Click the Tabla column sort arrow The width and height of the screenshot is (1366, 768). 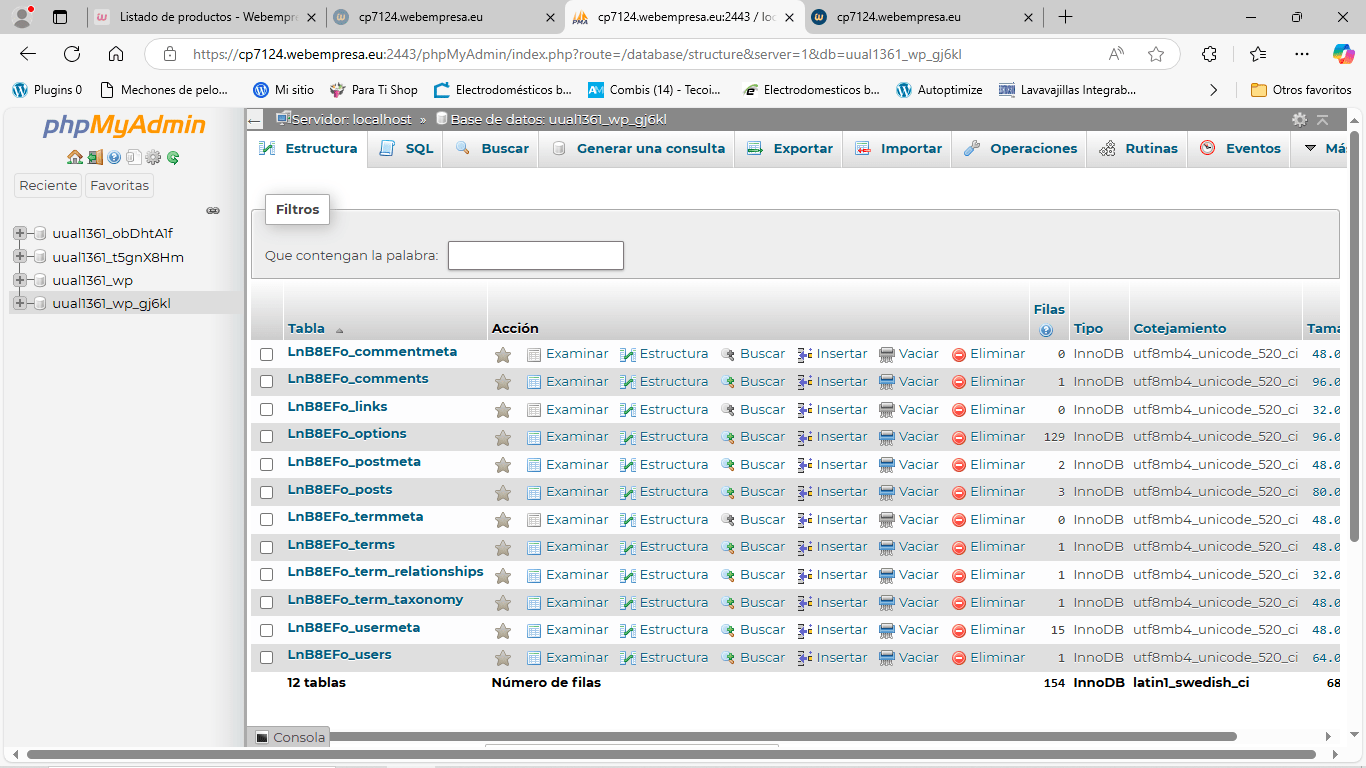pyautogui.click(x=339, y=330)
